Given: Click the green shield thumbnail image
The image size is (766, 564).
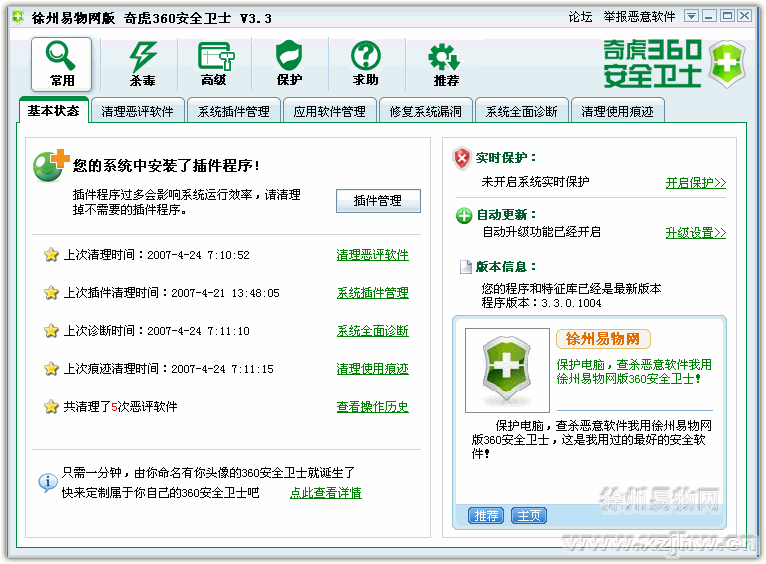Looking at the screenshot, I should 507,370.
